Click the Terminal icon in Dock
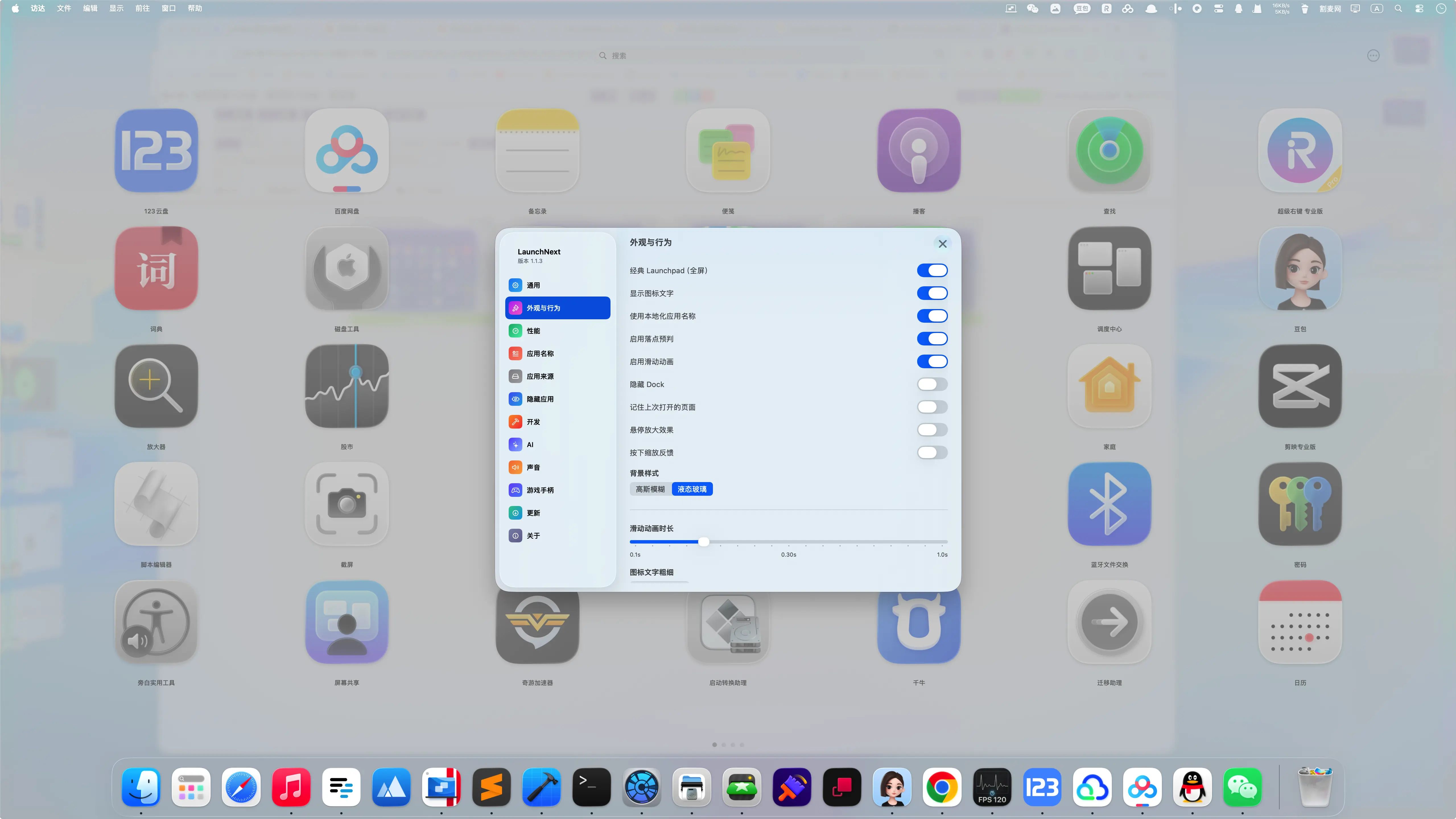 591,787
